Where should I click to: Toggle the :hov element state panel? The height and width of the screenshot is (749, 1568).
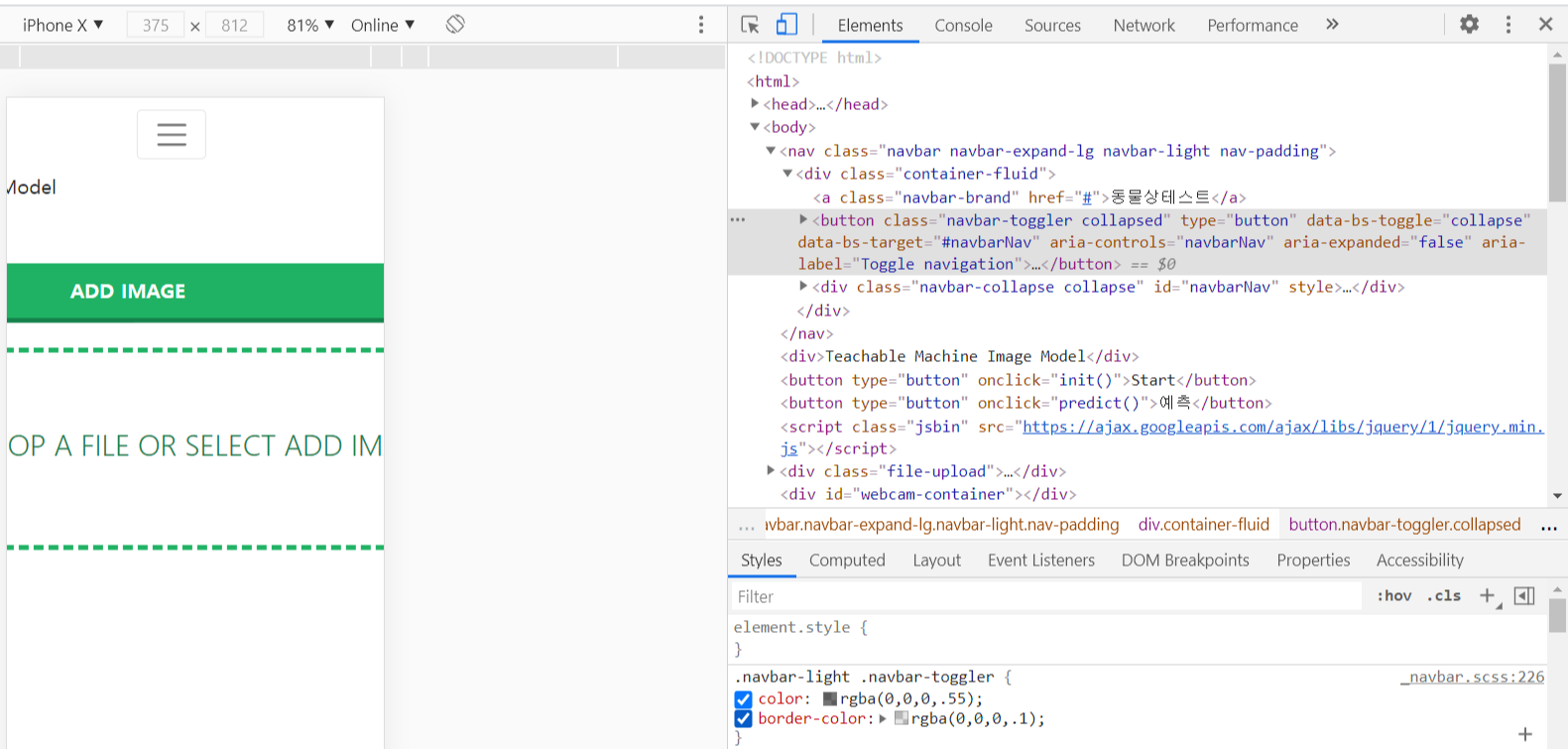(1394, 596)
